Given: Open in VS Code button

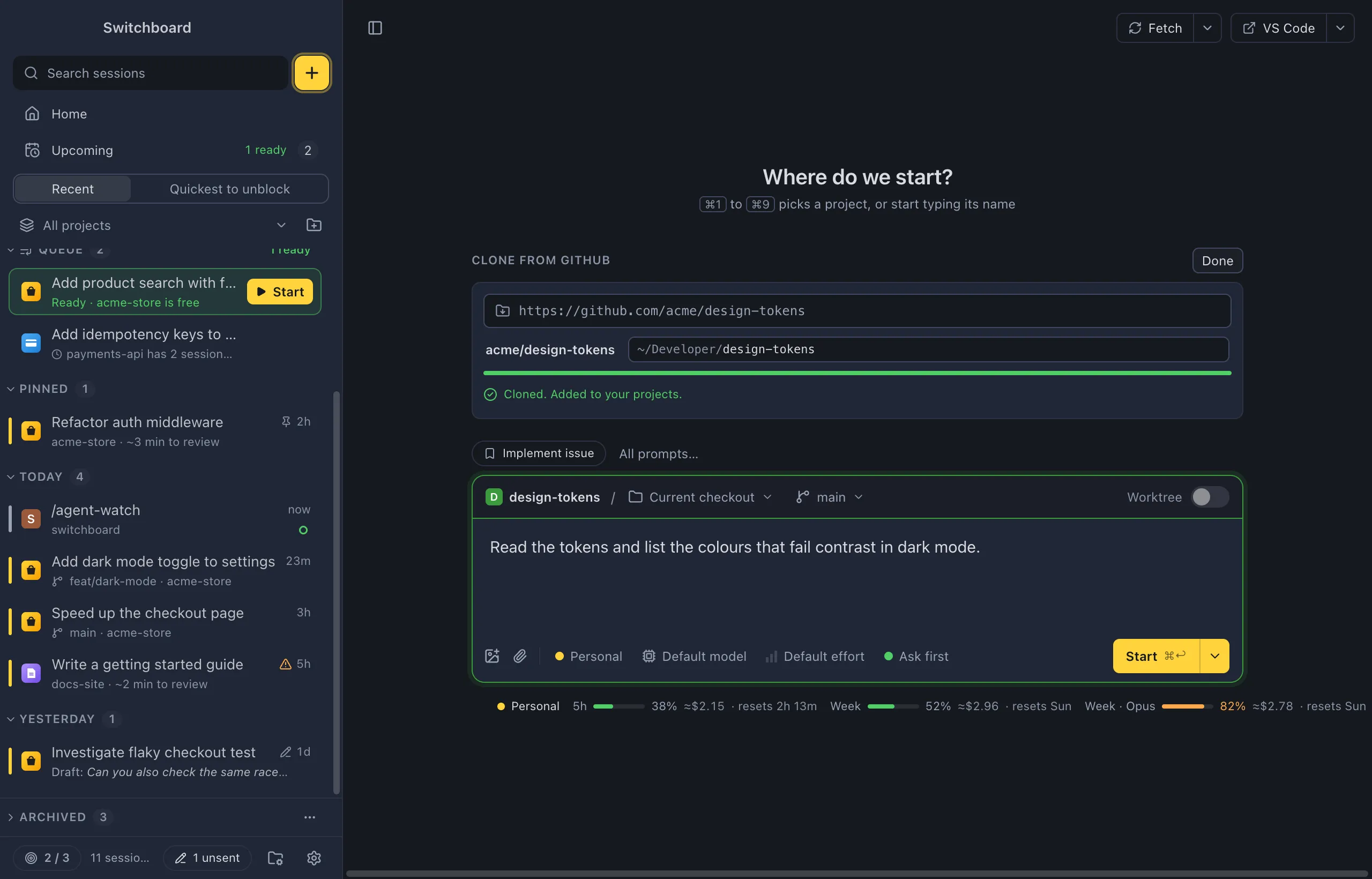Looking at the screenshot, I should pyautogui.click(x=1278, y=28).
